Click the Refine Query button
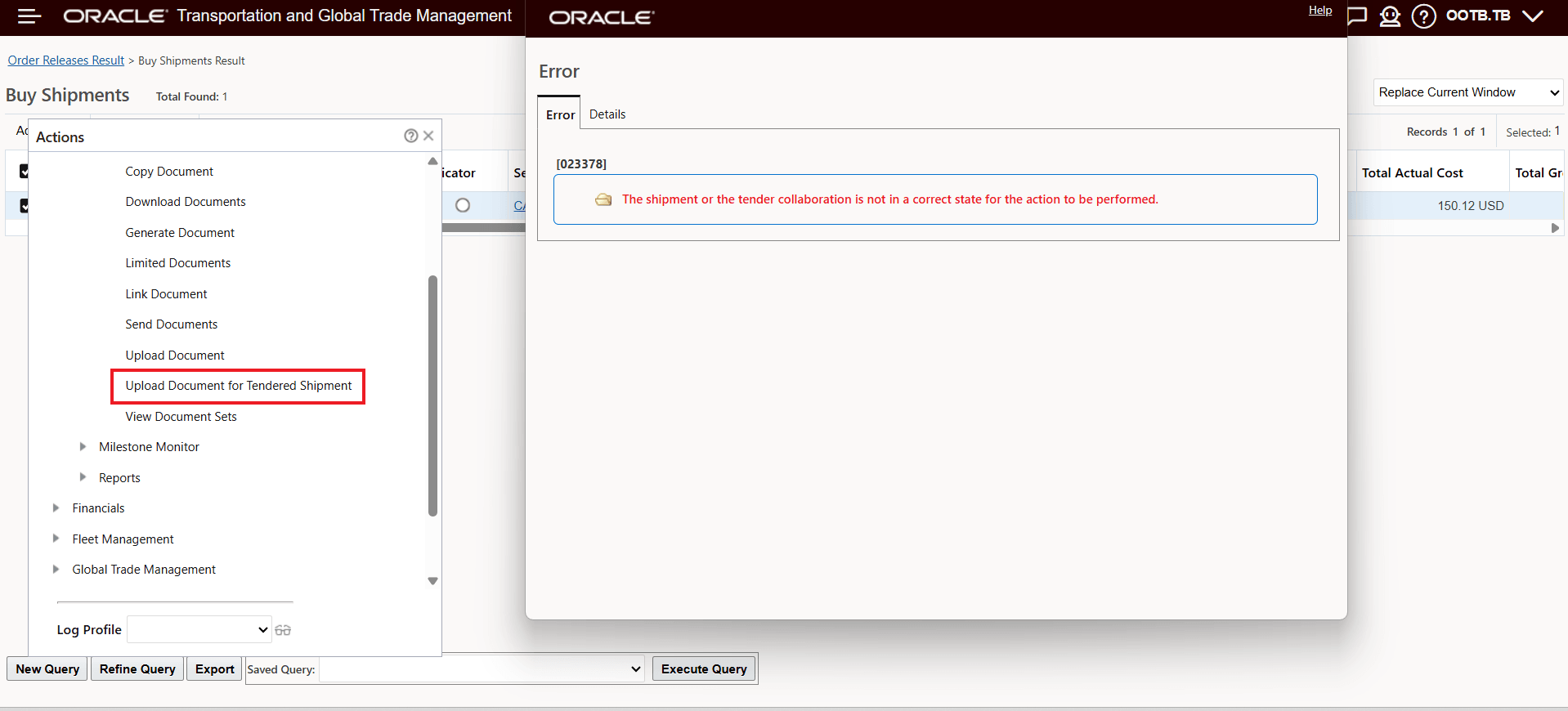1568x711 pixels. (x=137, y=669)
